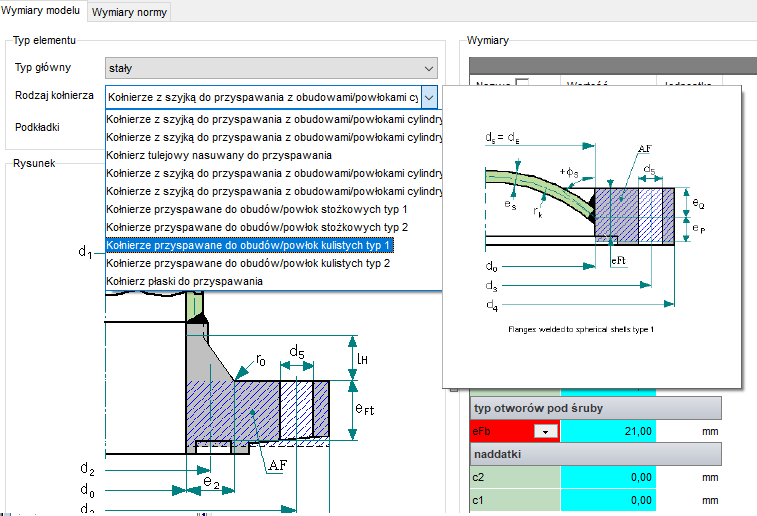
Task: Switch to the Wymiary modelu tab
Action: click(41, 10)
